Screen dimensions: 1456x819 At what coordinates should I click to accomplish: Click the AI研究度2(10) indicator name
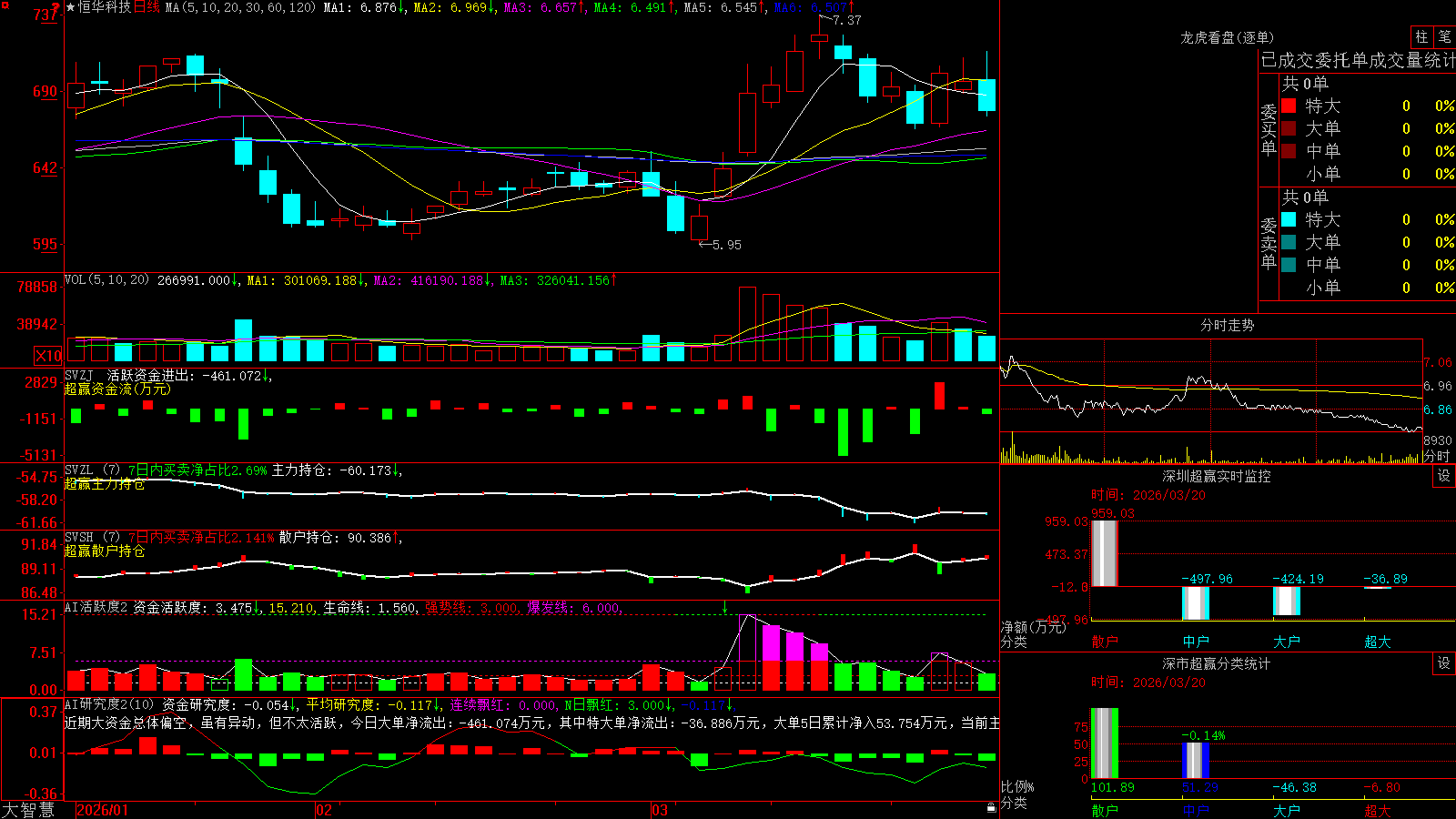coord(110,704)
